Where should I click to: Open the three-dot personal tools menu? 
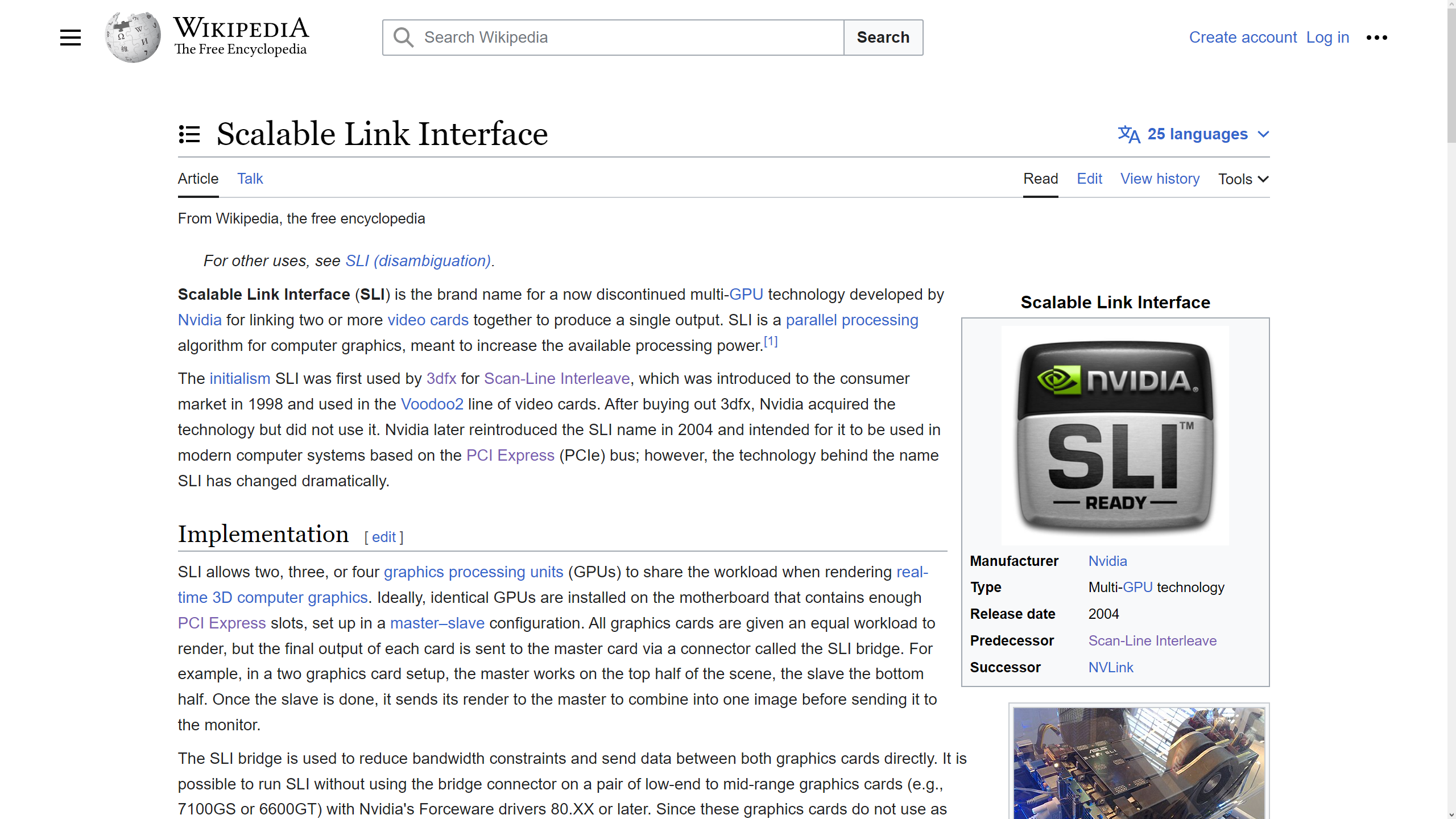coord(1376,38)
